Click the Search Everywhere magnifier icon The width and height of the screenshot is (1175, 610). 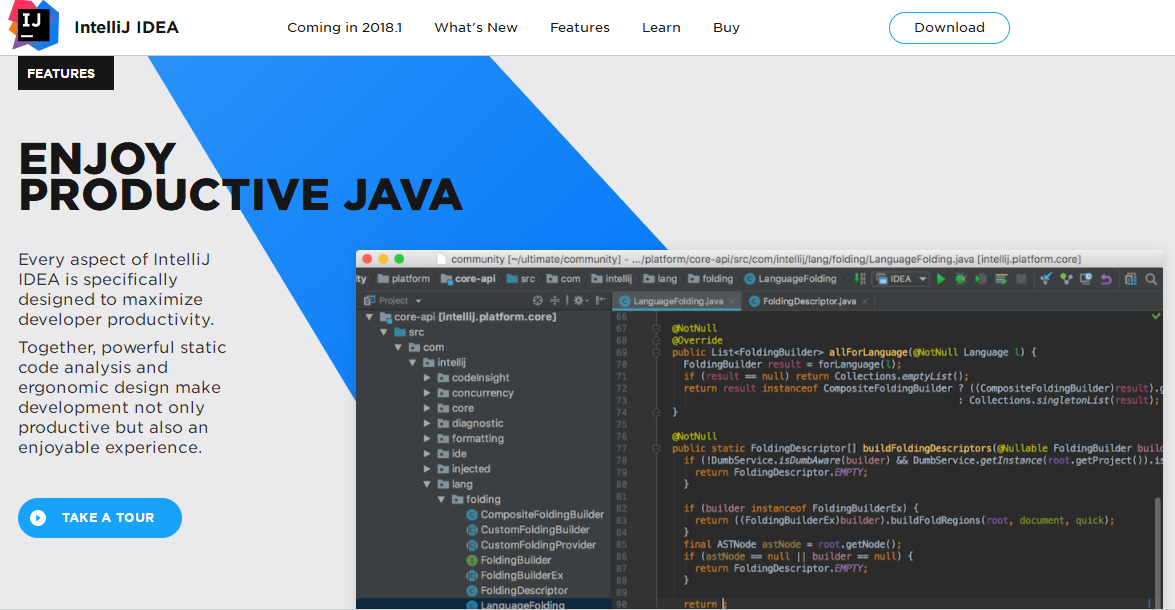click(1151, 279)
